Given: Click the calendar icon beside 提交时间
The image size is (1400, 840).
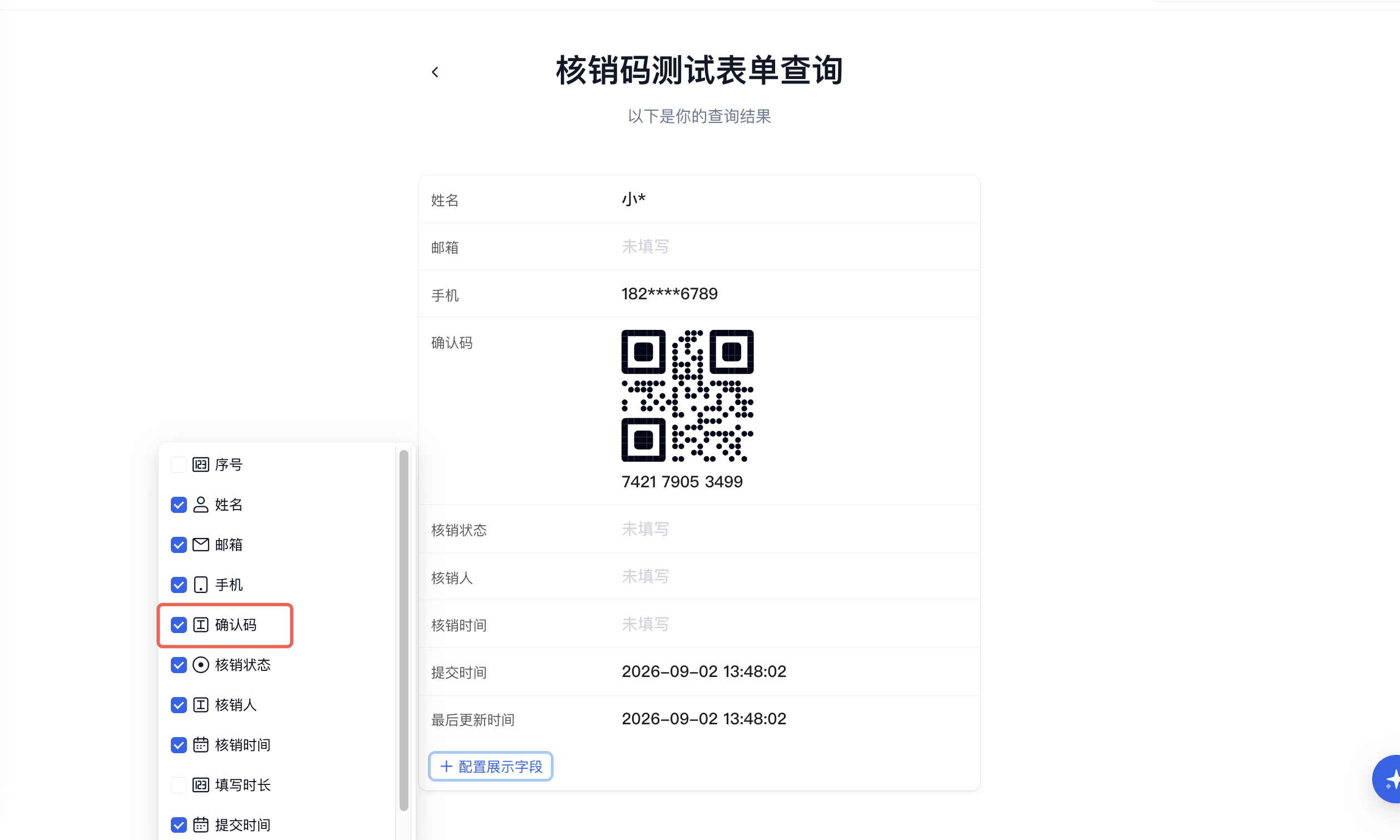Looking at the screenshot, I should pyautogui.click(x=201, y=826).
